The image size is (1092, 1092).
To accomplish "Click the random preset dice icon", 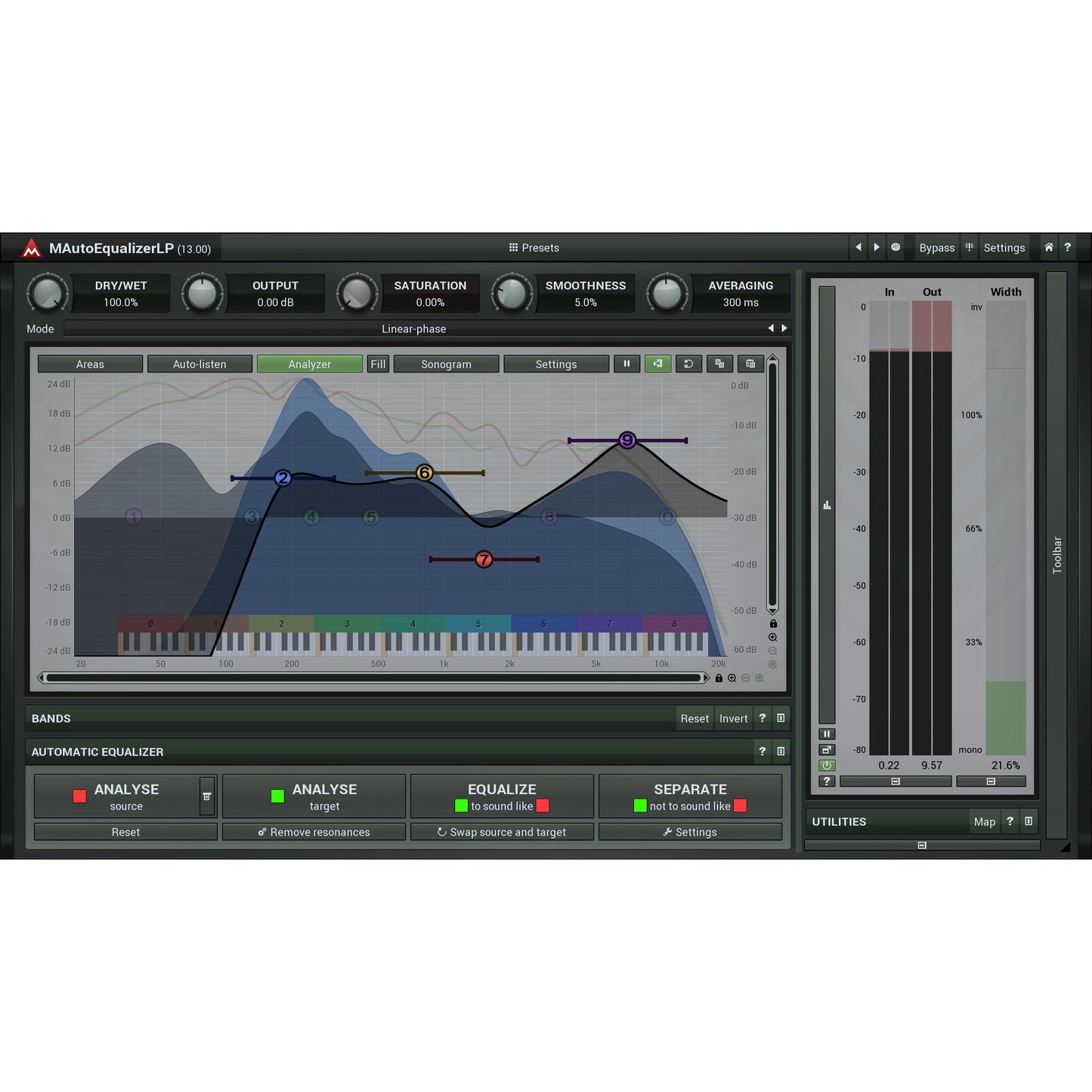I will (x=895, y=247).
